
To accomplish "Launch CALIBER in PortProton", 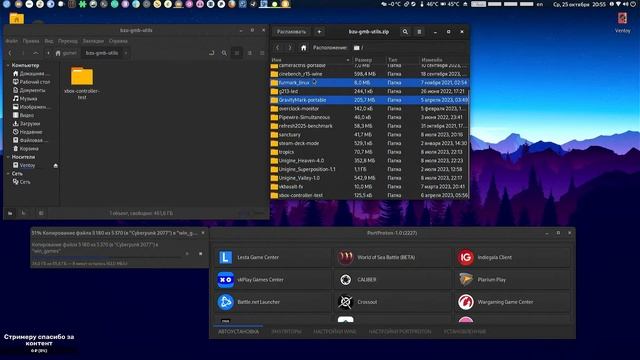I will click(393, 280).
